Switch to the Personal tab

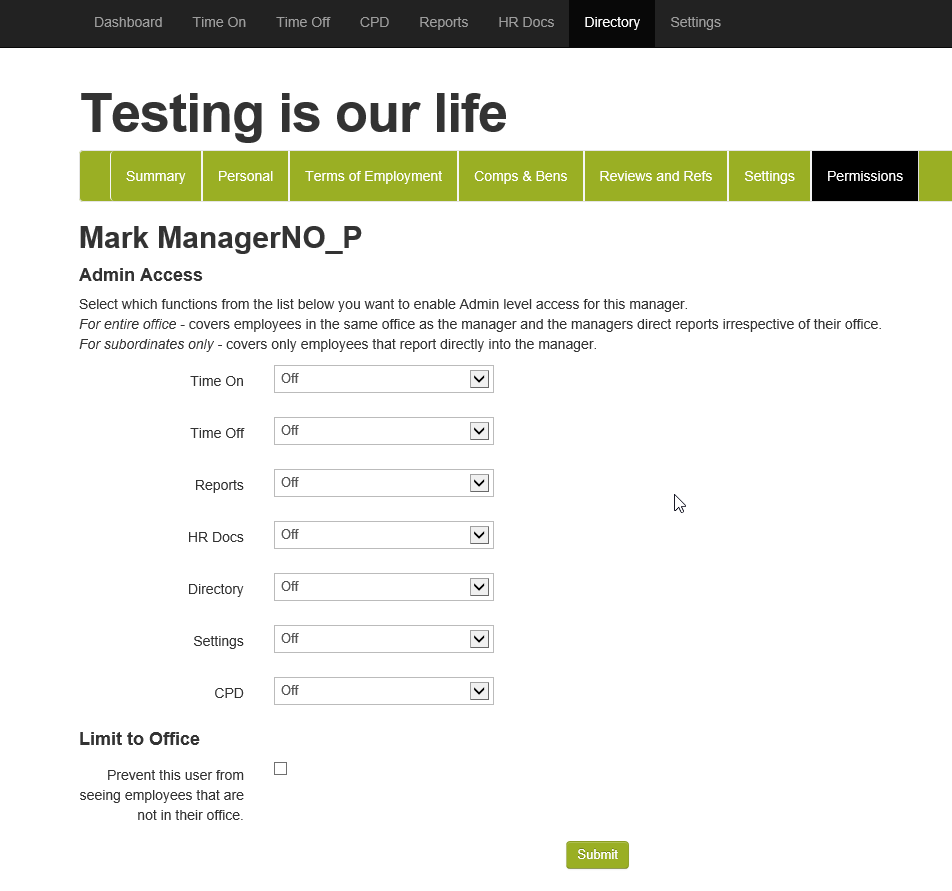[245, 176]
